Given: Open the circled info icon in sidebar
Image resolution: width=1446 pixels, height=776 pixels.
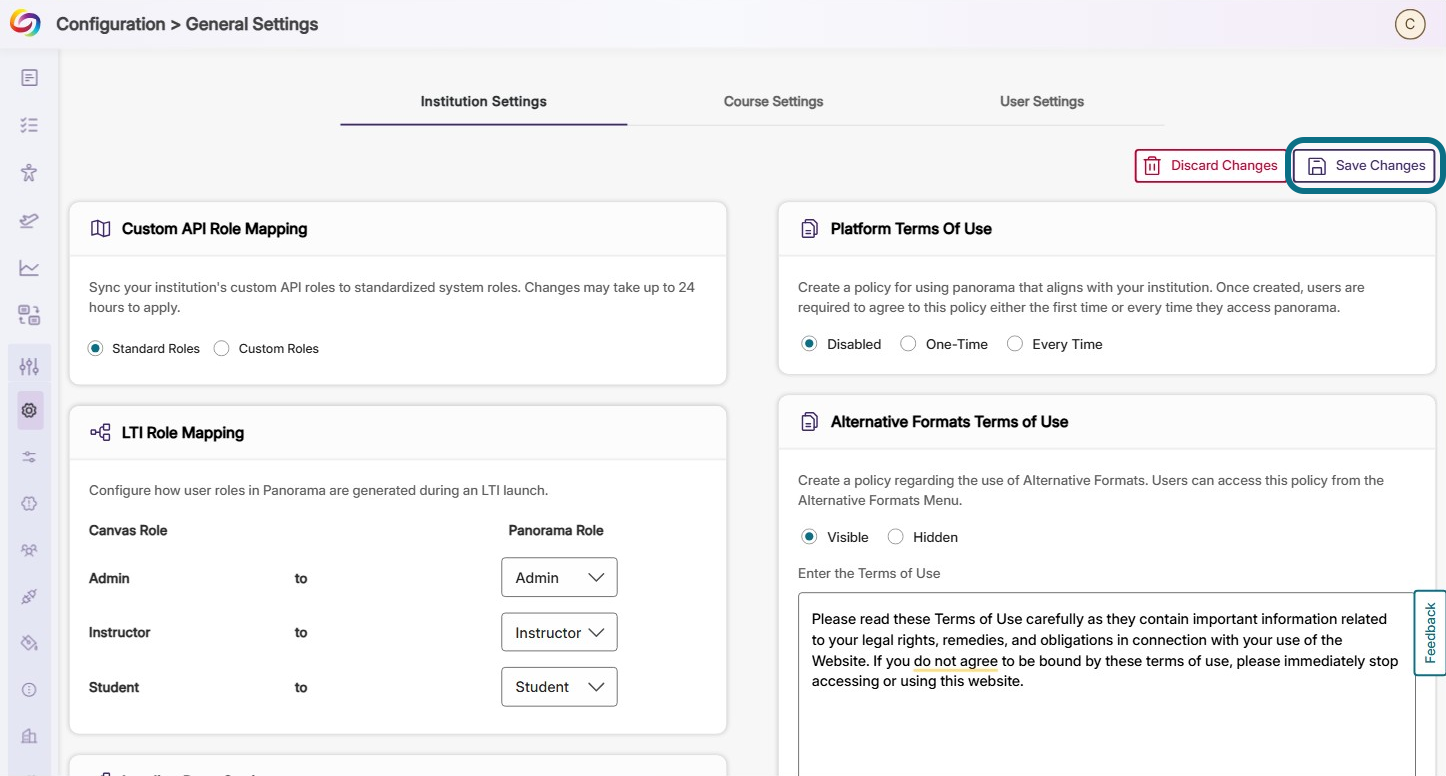Looking at the screenshot, I should [29, 690].
